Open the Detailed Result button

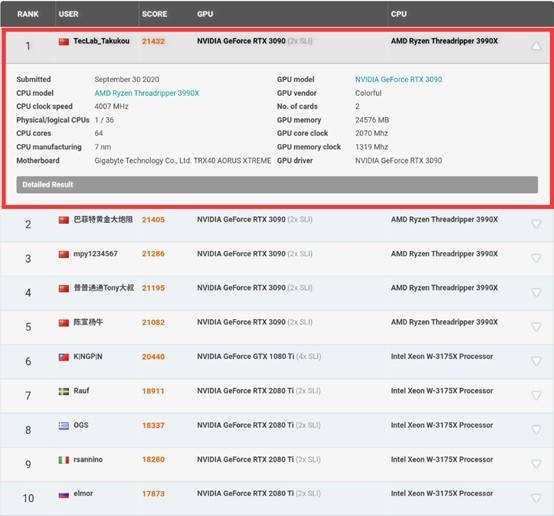pos(277,184)
